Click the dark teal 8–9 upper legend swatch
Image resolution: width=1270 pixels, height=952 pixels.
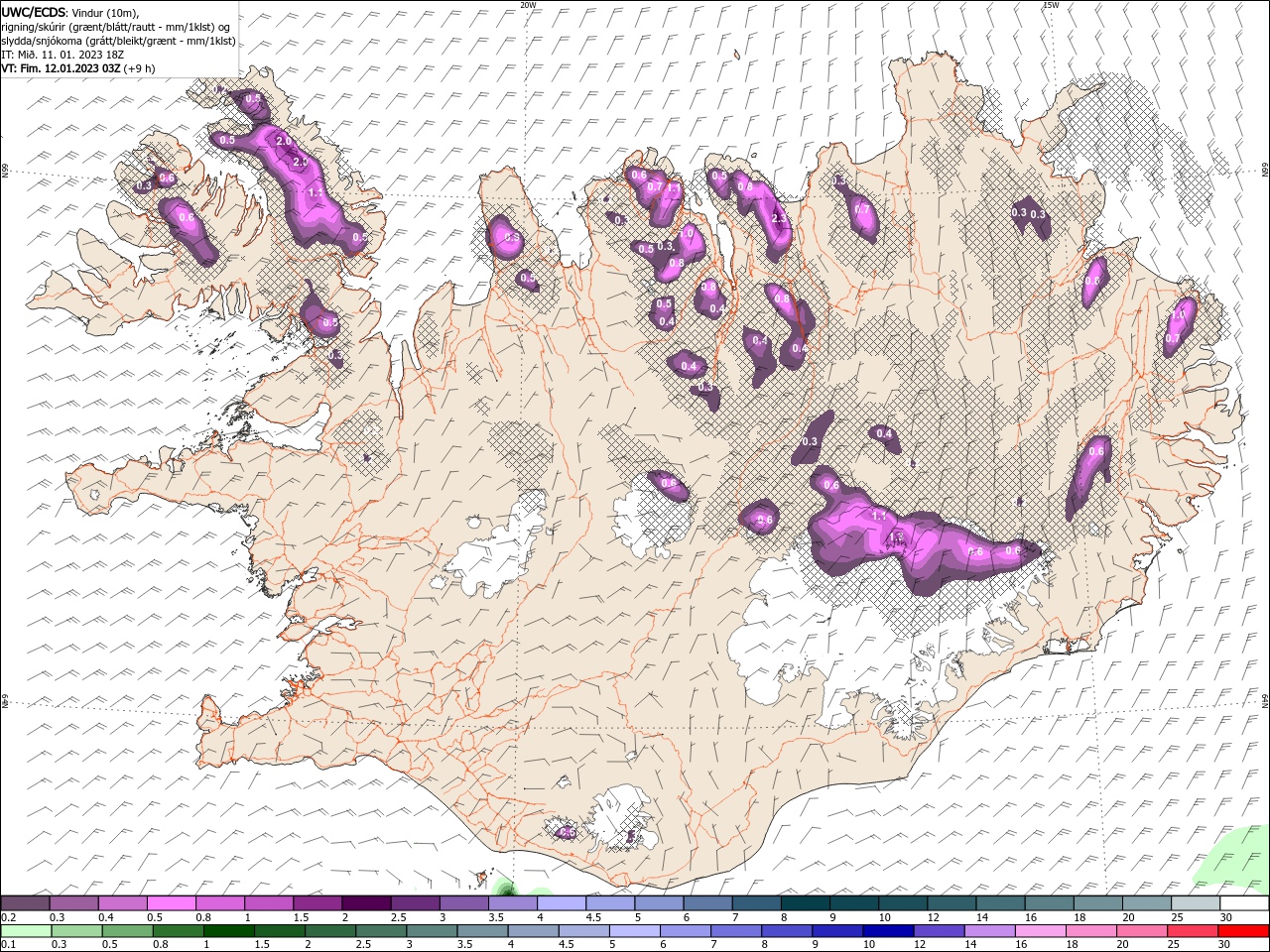(x=805, y=903)
